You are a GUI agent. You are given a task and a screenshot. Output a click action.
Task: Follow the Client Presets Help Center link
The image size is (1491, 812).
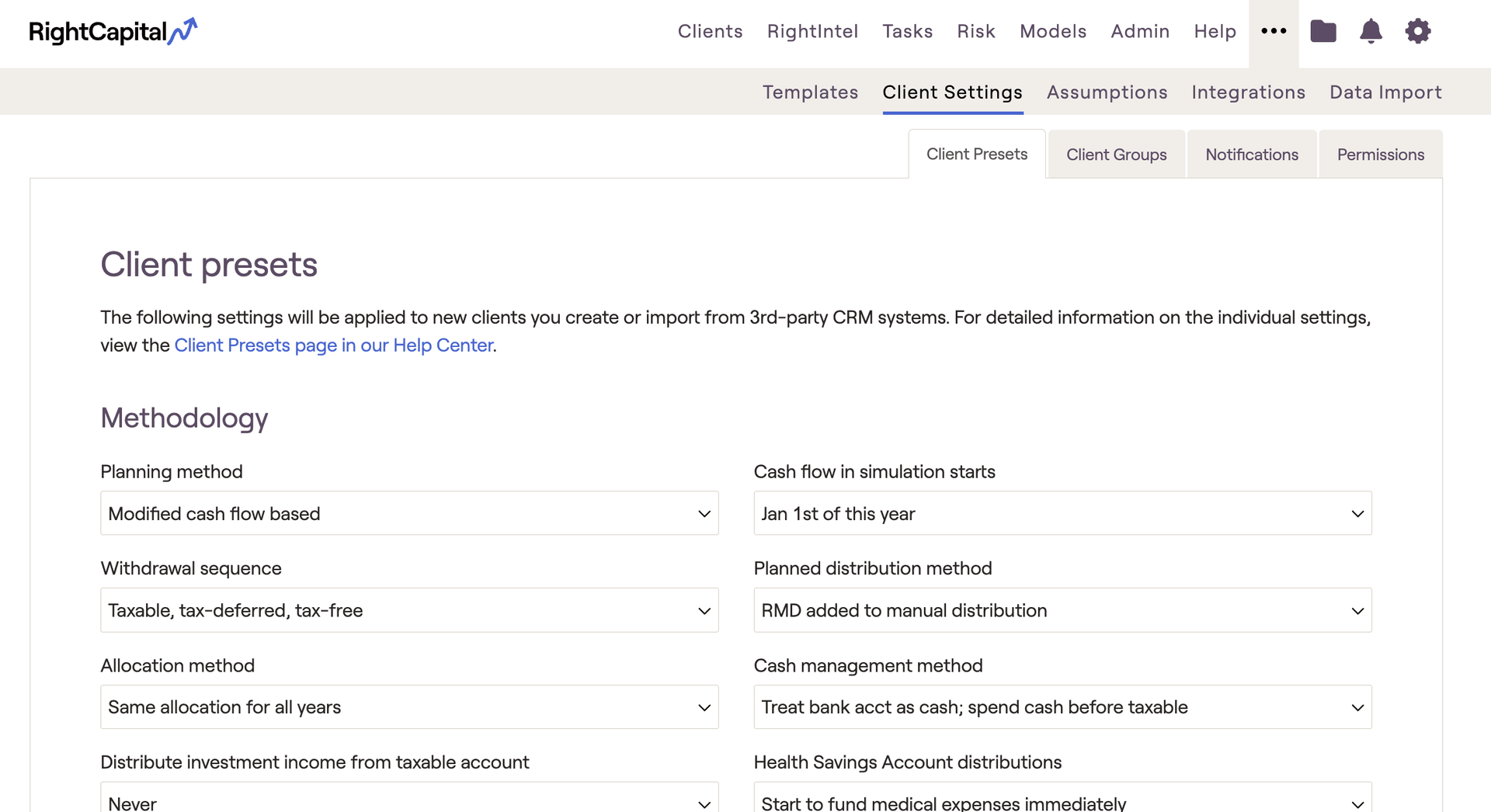pos(334,345)
